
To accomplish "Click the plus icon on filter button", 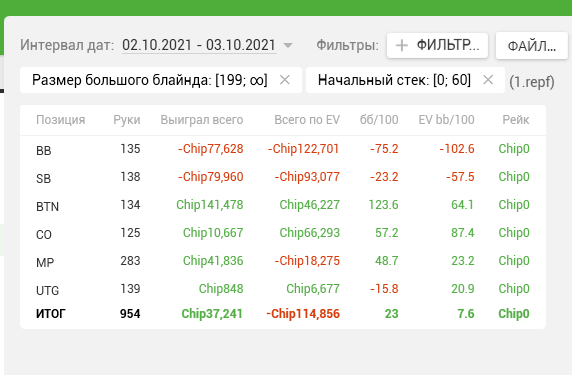I will [402, 46].
